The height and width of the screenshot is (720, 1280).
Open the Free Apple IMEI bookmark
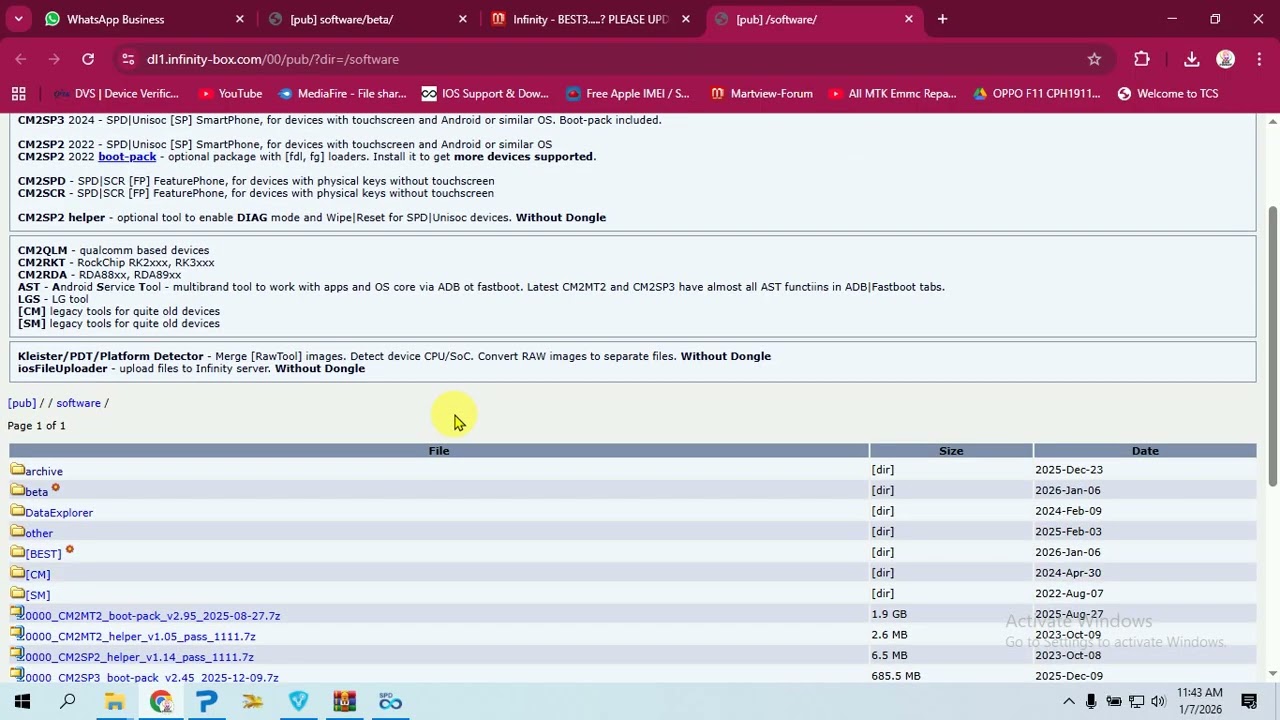point(628,94)
